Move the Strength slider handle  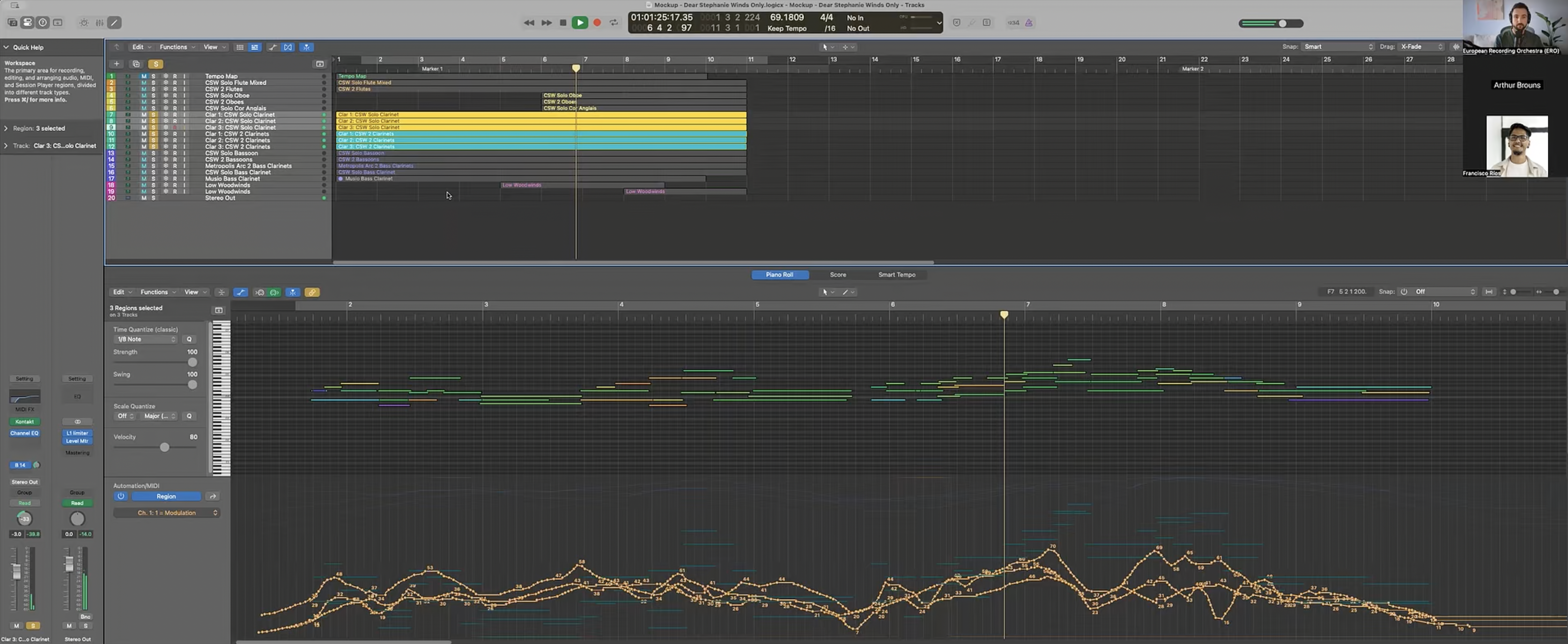click(x=192, y=362)
